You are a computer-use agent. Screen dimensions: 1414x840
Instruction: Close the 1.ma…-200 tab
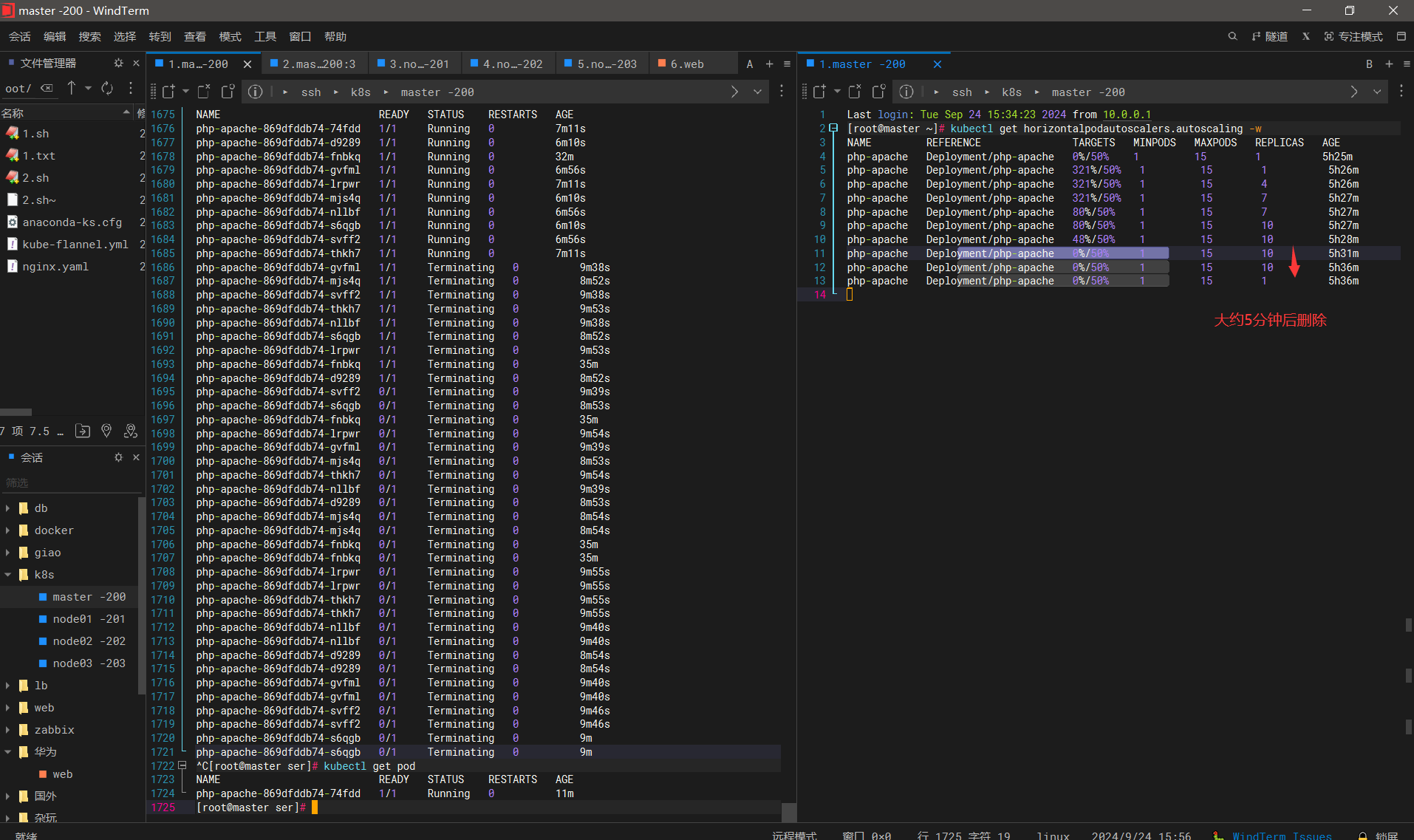[247, 64]
